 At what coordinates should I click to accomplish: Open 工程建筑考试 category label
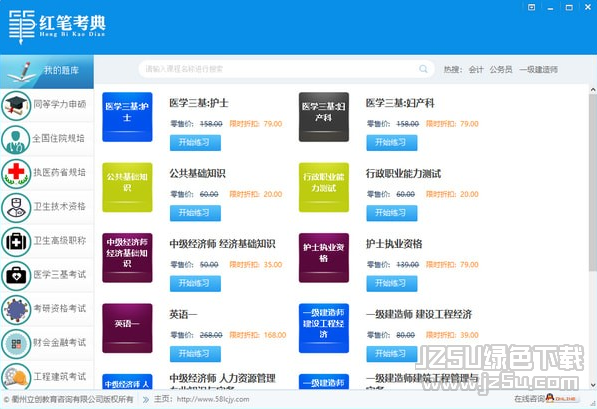pyautogui.click(x=60, y=377)
